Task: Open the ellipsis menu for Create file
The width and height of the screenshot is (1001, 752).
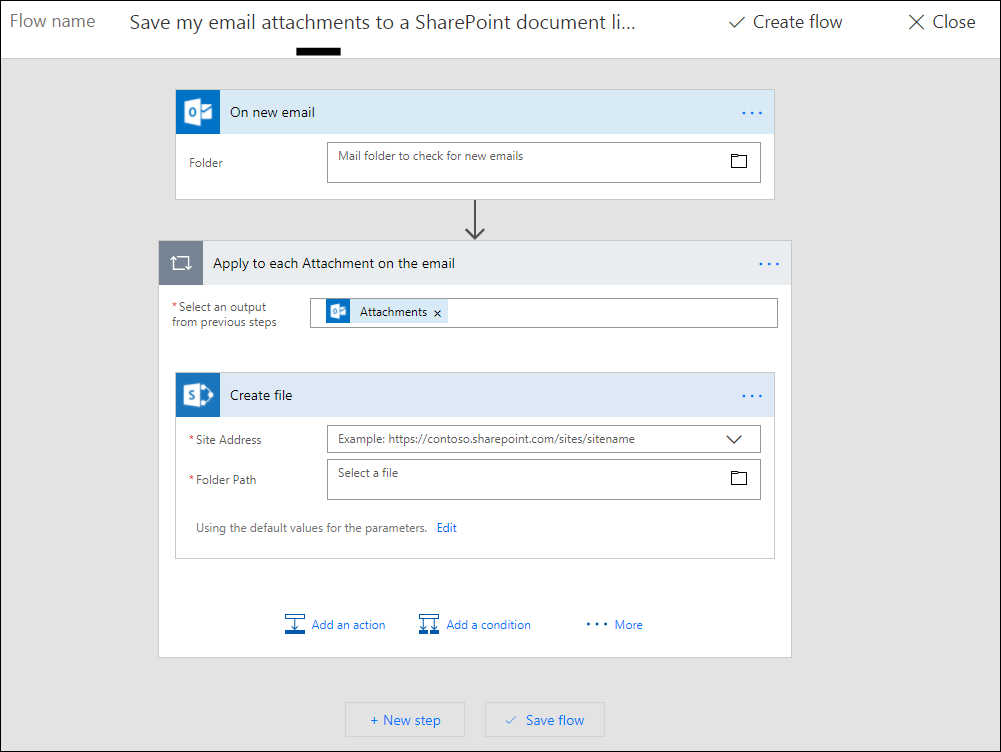Action: (x=751, y=396)
